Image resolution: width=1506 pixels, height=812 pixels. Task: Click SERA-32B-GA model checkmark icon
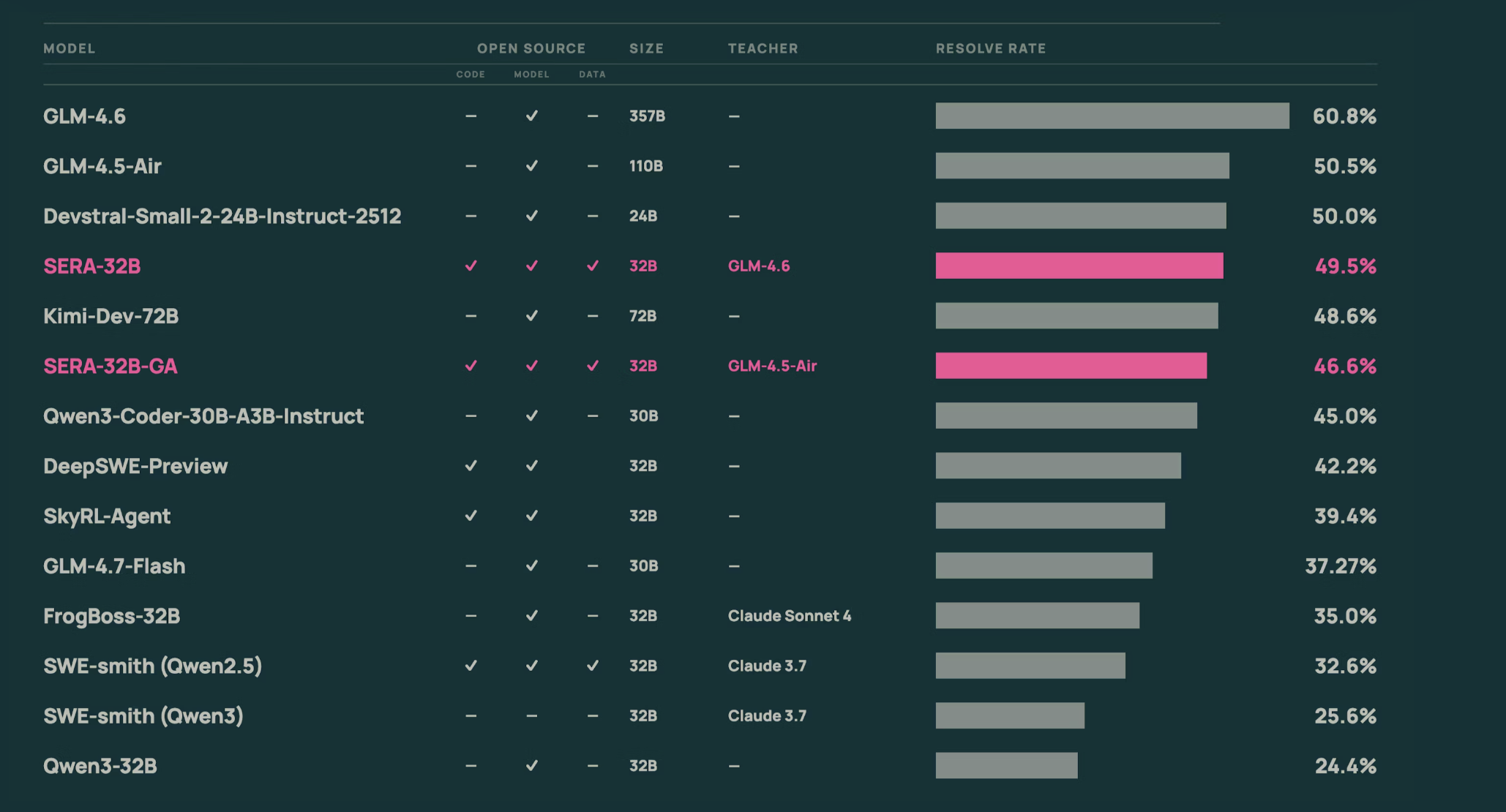(531, 366)
